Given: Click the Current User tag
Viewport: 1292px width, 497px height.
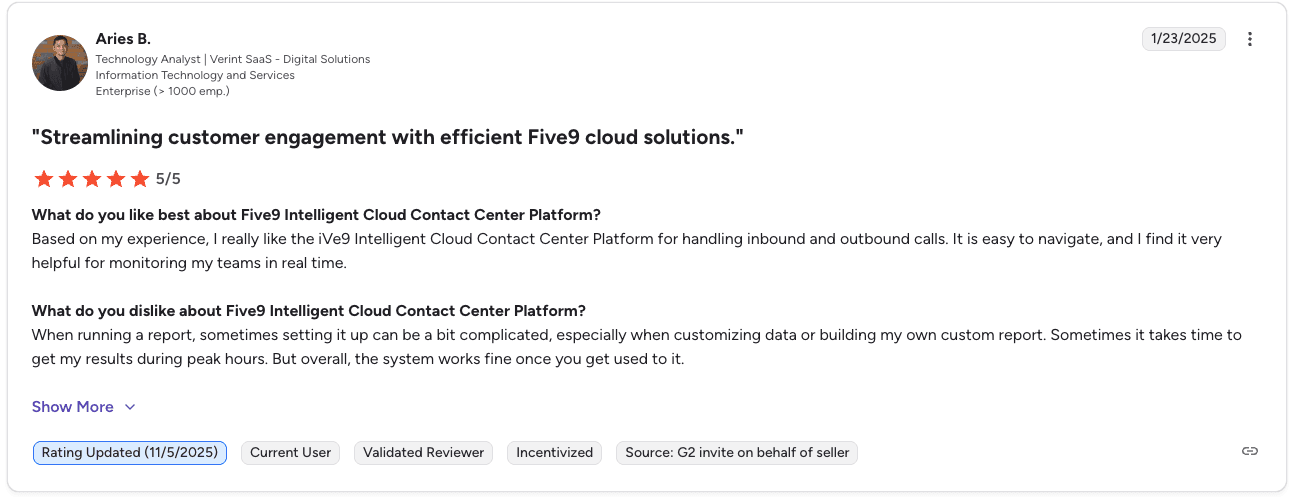Looking at the screenshot, I should point(290,453).
